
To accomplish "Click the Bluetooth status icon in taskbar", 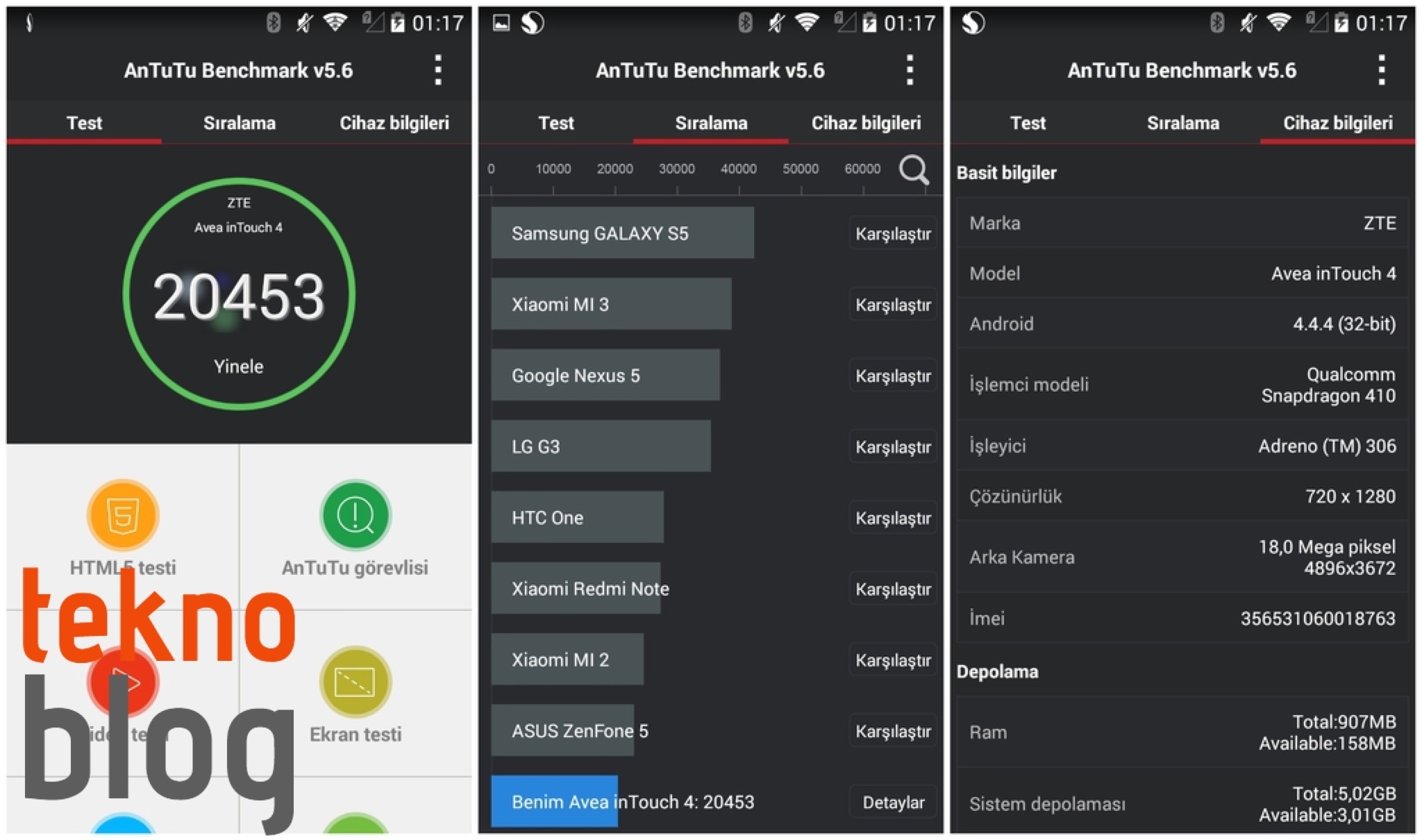I will 231,15.
